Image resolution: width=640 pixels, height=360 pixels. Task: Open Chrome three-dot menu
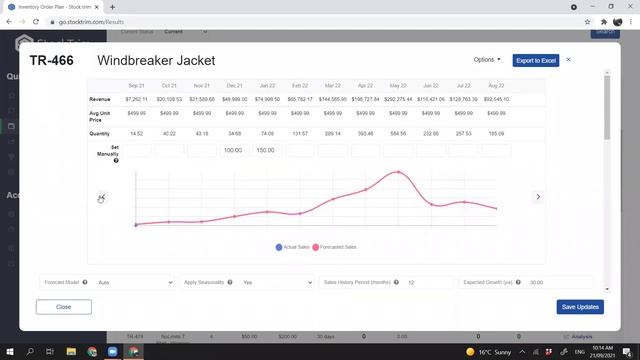(x=631, y=22)
